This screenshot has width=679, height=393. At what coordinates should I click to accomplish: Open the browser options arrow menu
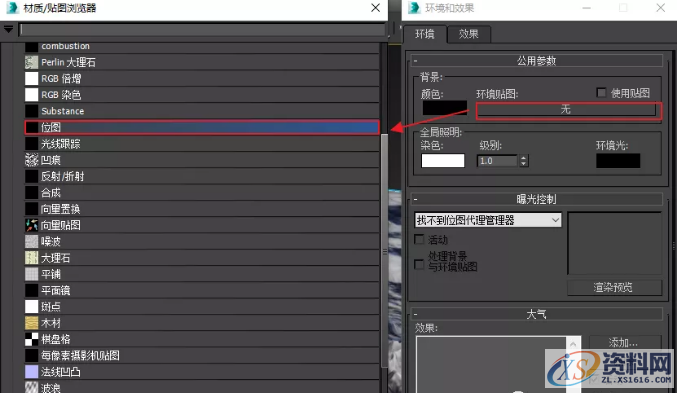tap(8, 29)
